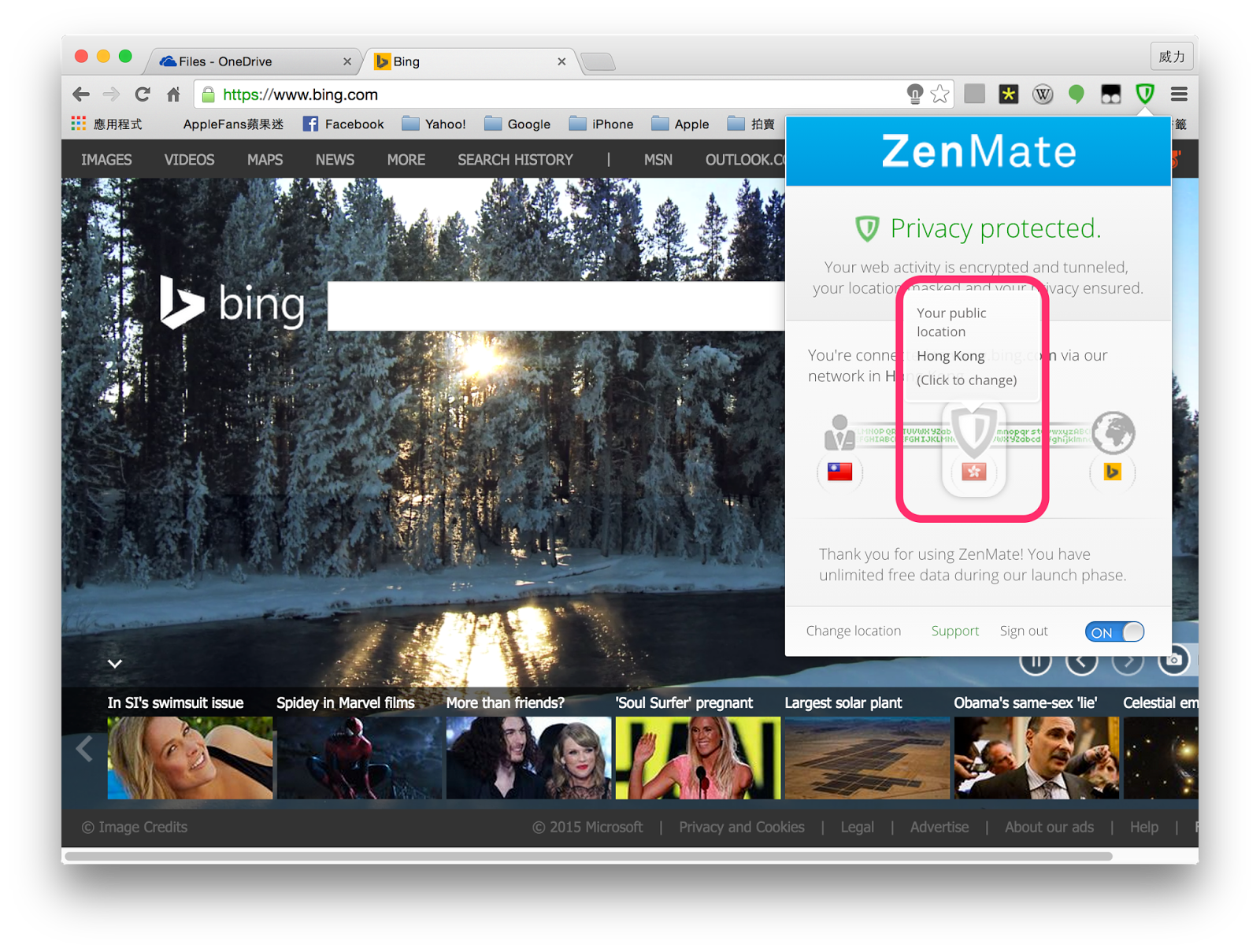
Task: Open the Advertise footer link
Action: [x=939, y=827]
